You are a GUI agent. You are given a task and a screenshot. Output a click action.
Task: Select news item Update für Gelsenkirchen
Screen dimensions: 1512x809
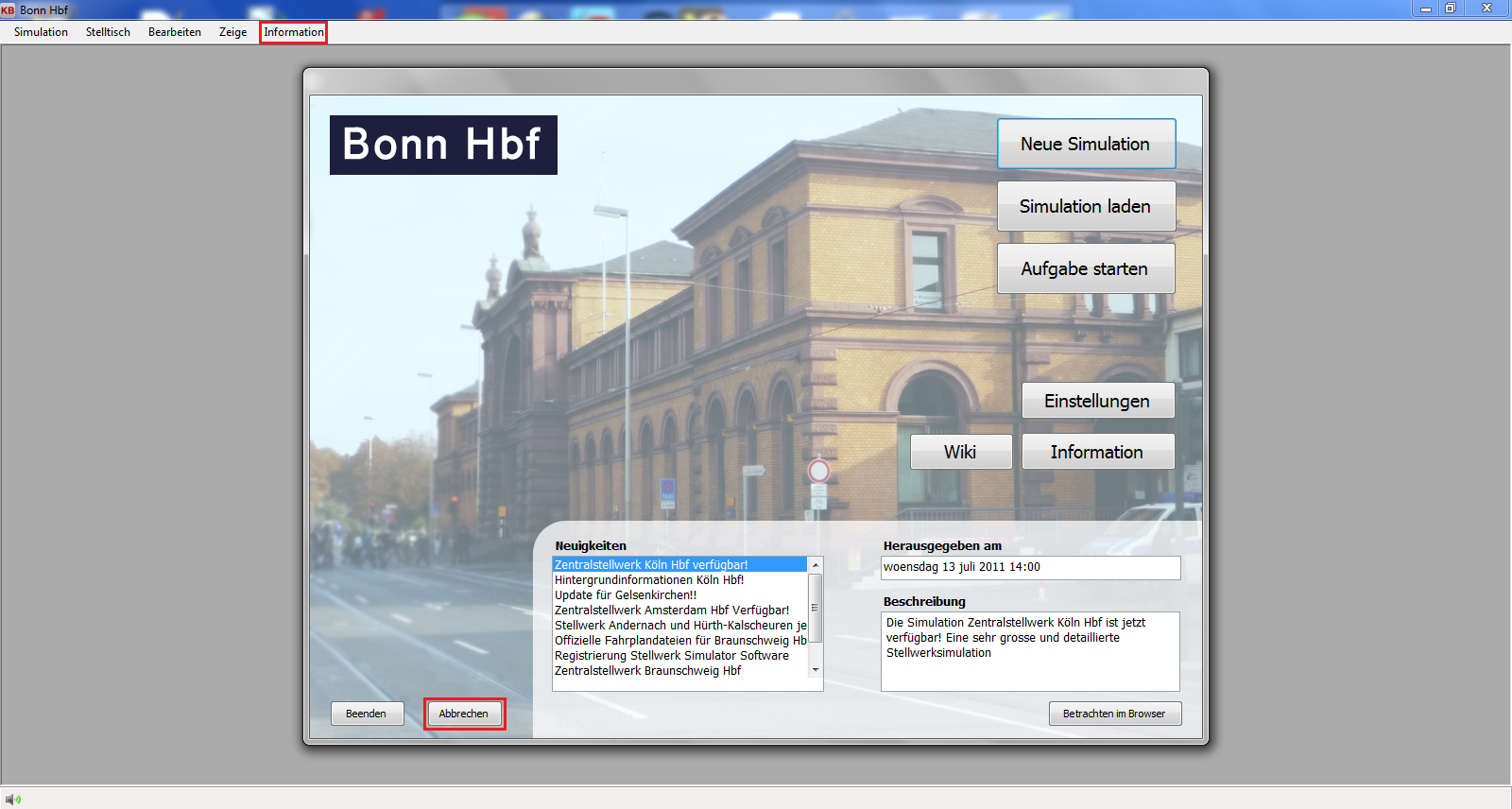coord(626,595)
